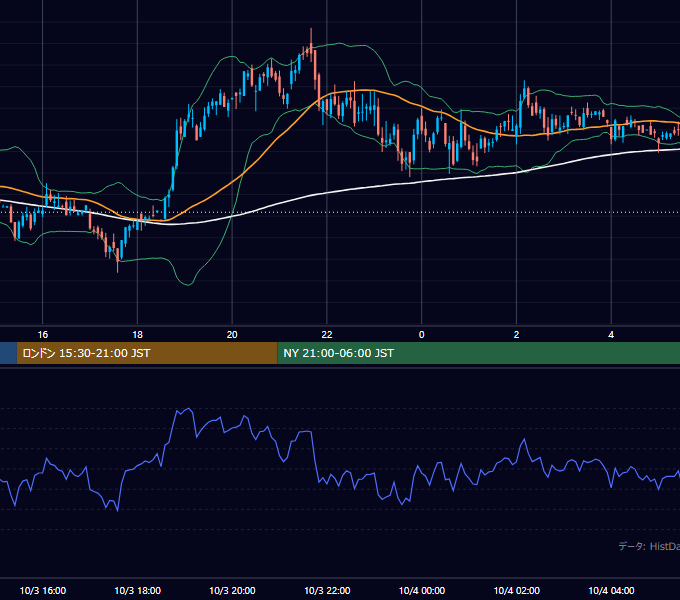680x600 pixels.
Task: Click the 22 hour axis label
Action: [327, 335]
